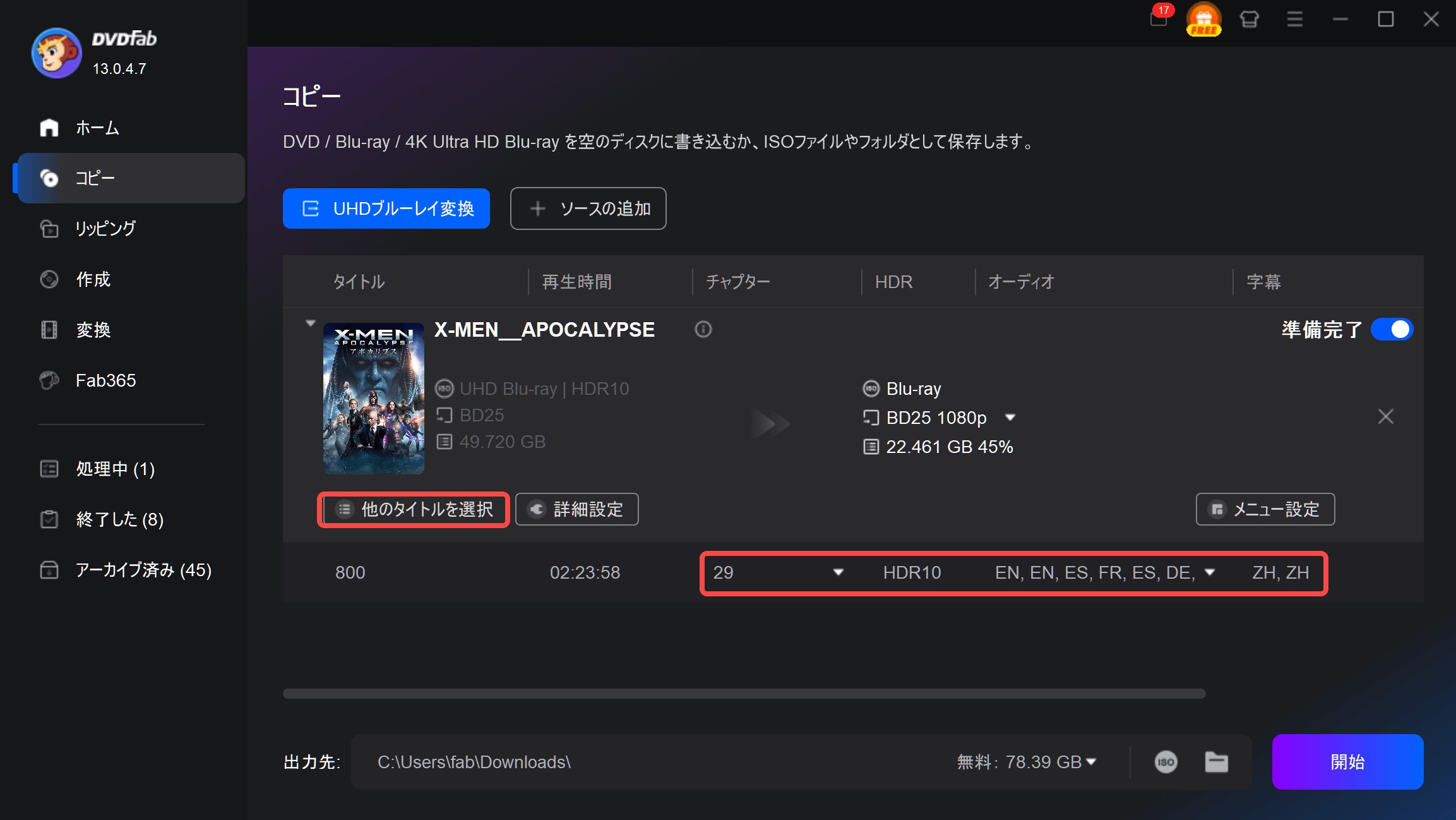The height and width of the screenshot is (820, 1456).
Task: Click the source UHD Blu-ray ISO icon
Action: [445, 389]
